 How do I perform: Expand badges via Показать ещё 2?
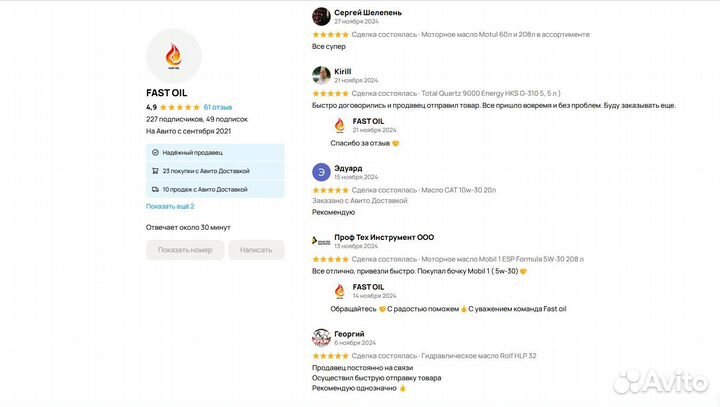(x=170, y=206)
